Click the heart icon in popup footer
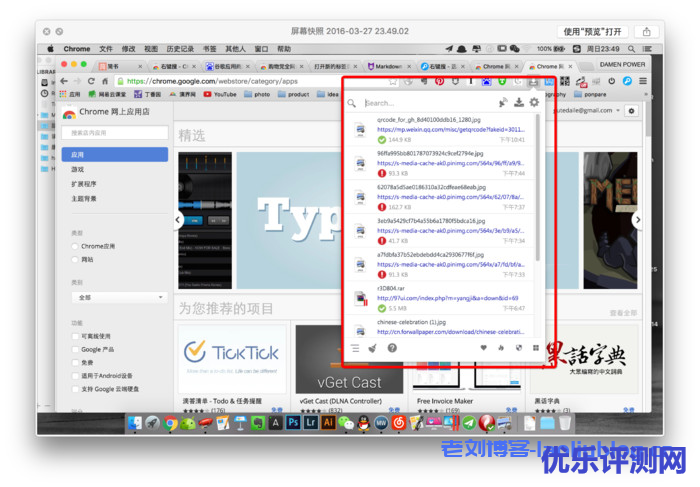 pyautogui.click(x=483, y=348)
